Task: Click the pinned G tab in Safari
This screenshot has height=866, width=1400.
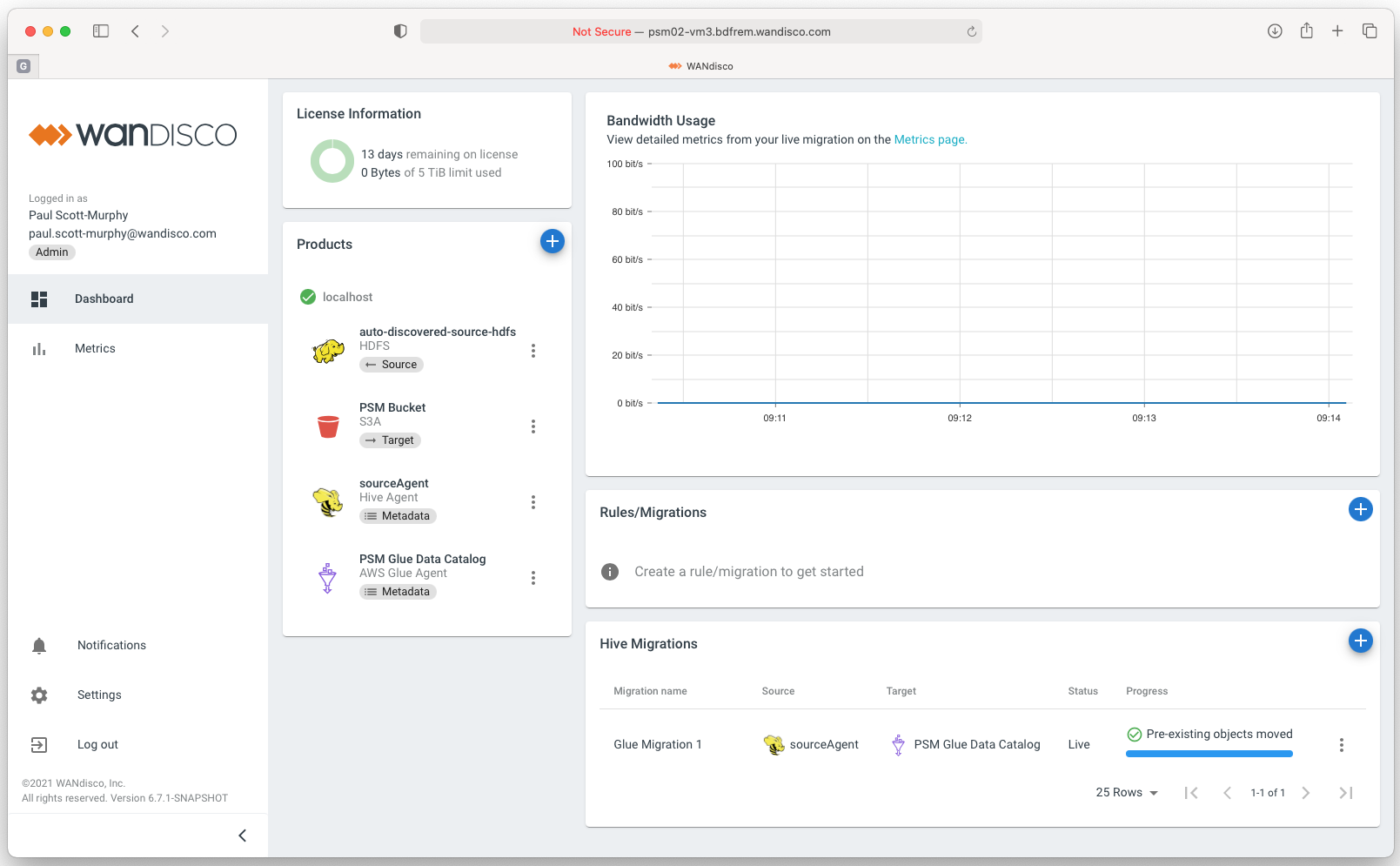Action: (23, 66)
